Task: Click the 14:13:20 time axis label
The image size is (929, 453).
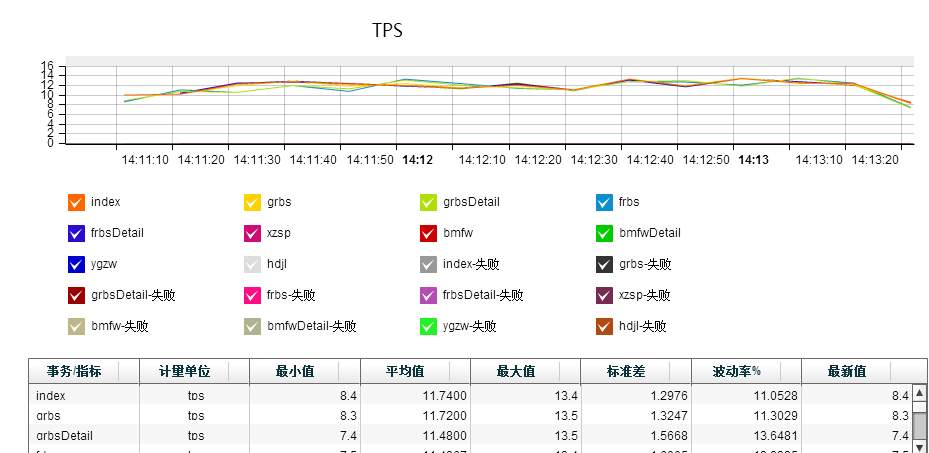Action: (x=876, y=160)
